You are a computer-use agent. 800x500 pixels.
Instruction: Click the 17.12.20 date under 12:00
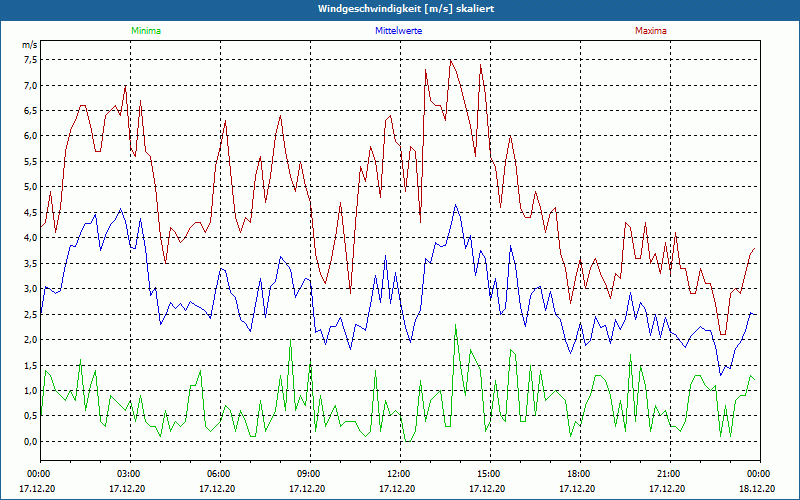pyautogui.click(x=397, y=489)
